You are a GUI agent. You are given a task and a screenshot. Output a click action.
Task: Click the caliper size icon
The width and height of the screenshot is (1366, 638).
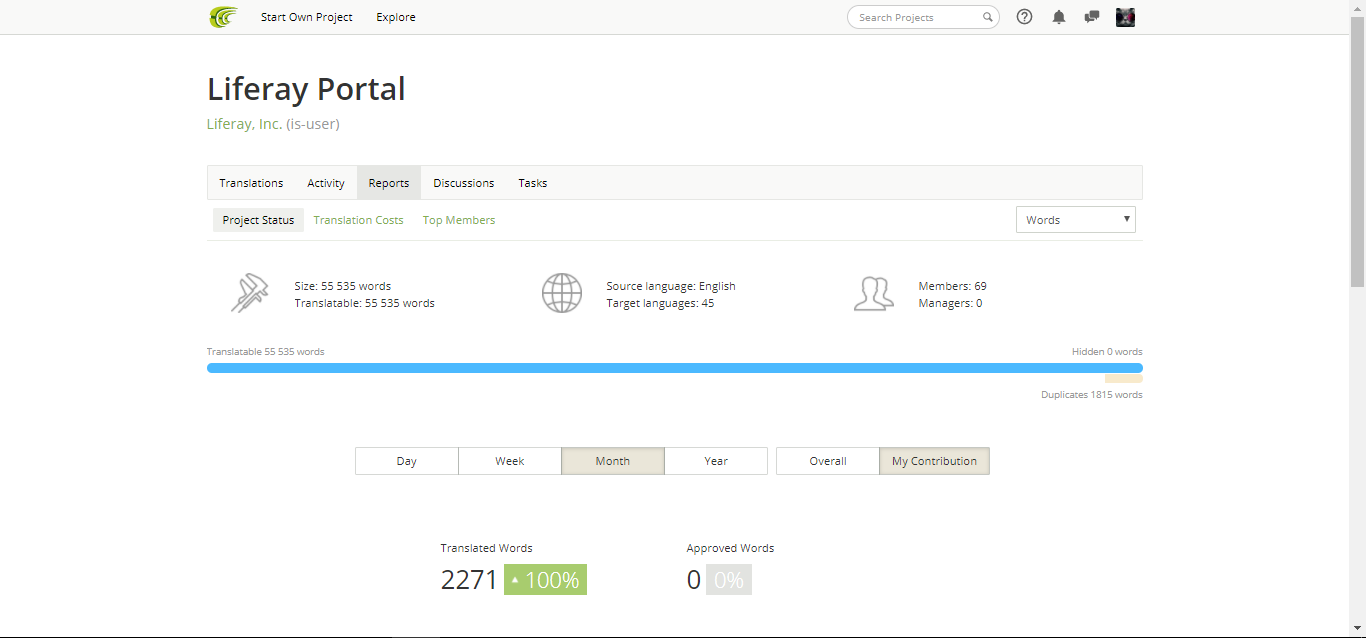tap(250, 294)
